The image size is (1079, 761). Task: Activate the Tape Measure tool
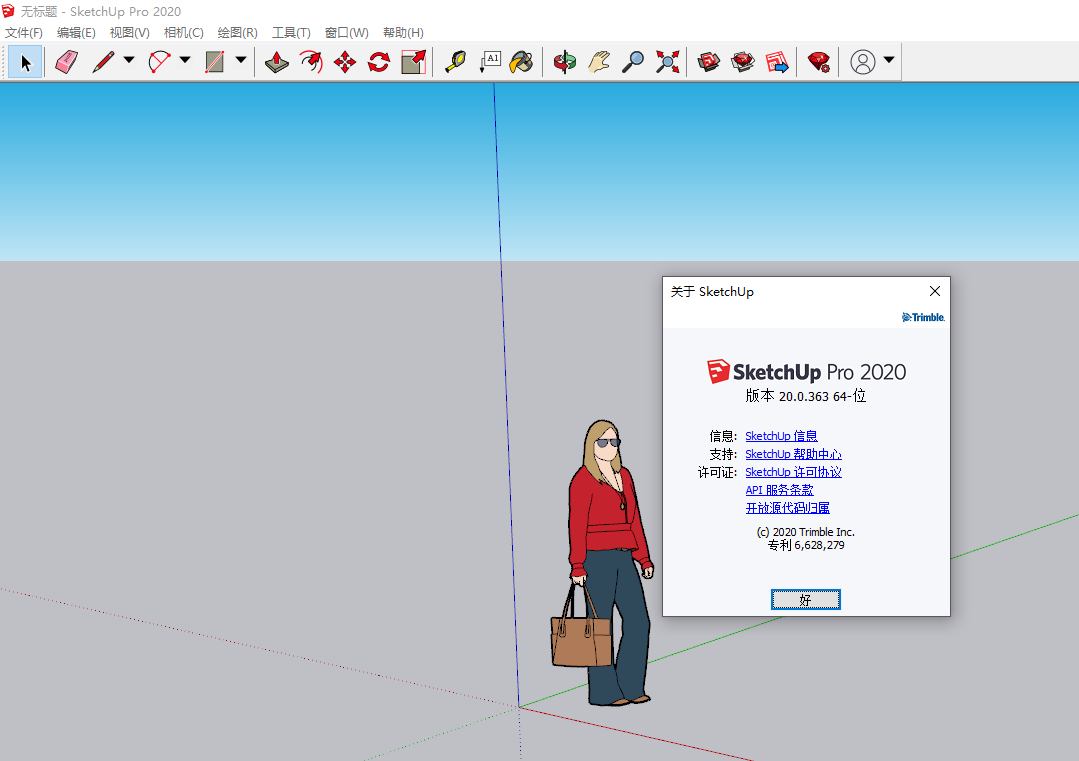click(x=455, y=62)
